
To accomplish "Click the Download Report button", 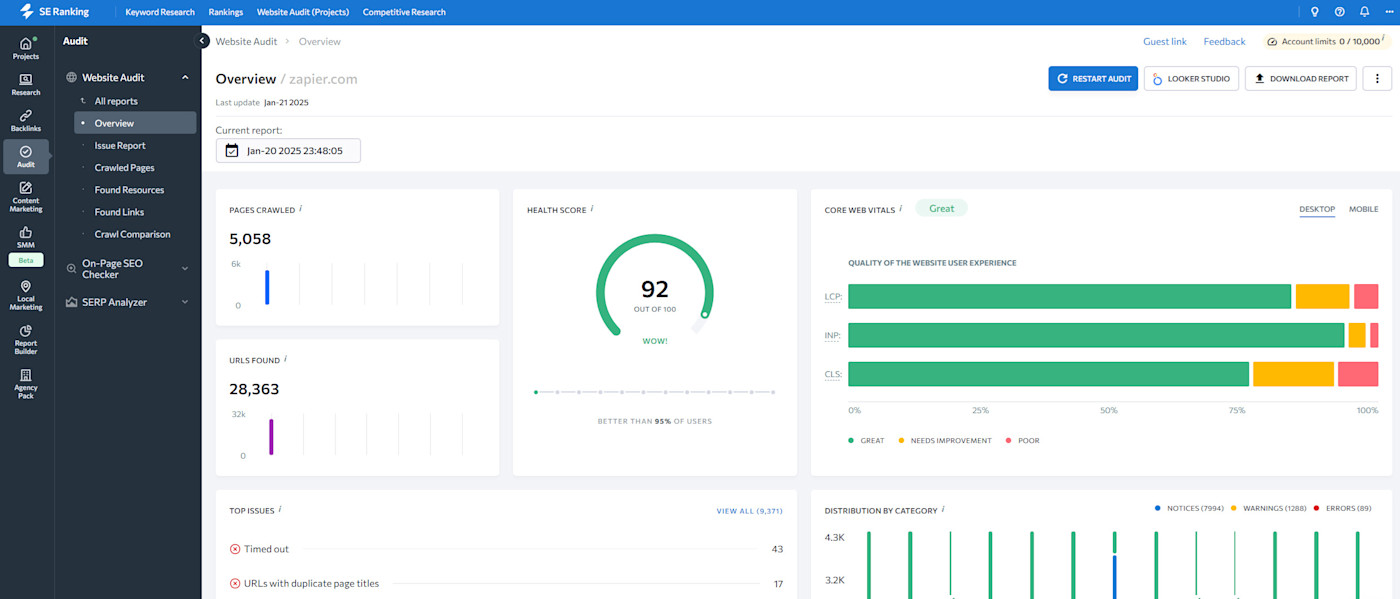I will tap(1301, 79).
